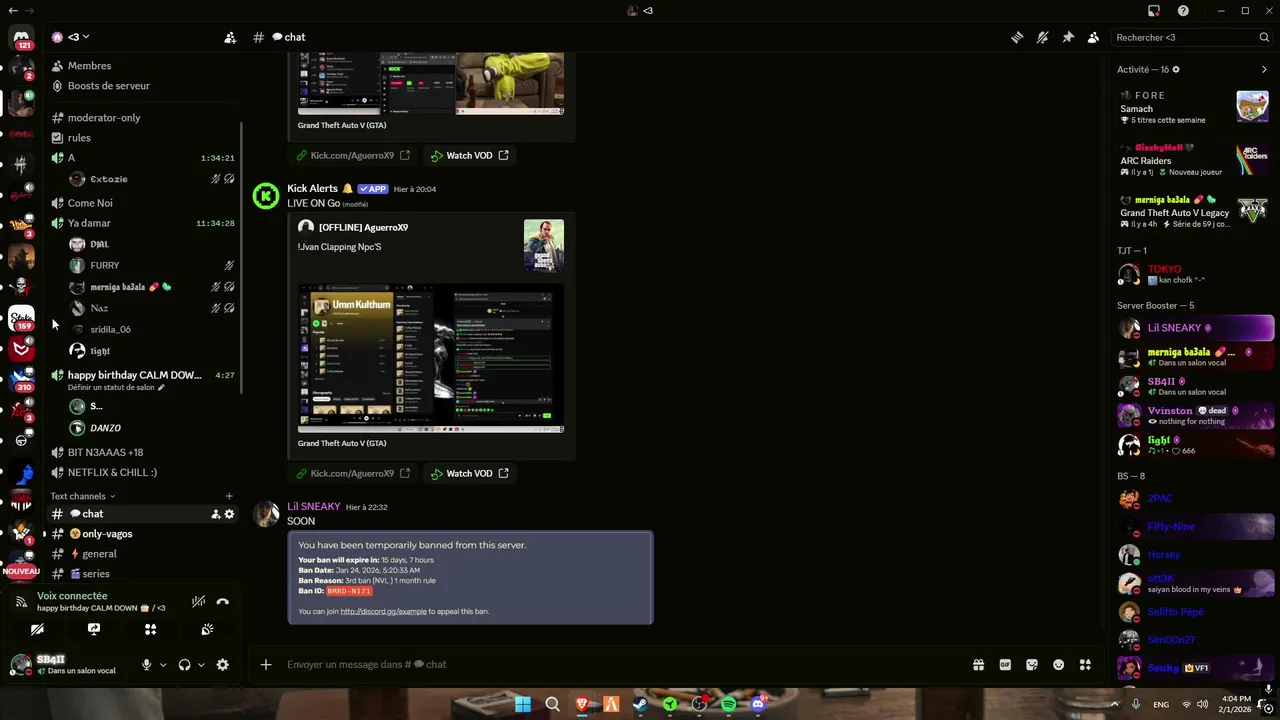Click plus button to attach a file

click(x=266, y=664)
